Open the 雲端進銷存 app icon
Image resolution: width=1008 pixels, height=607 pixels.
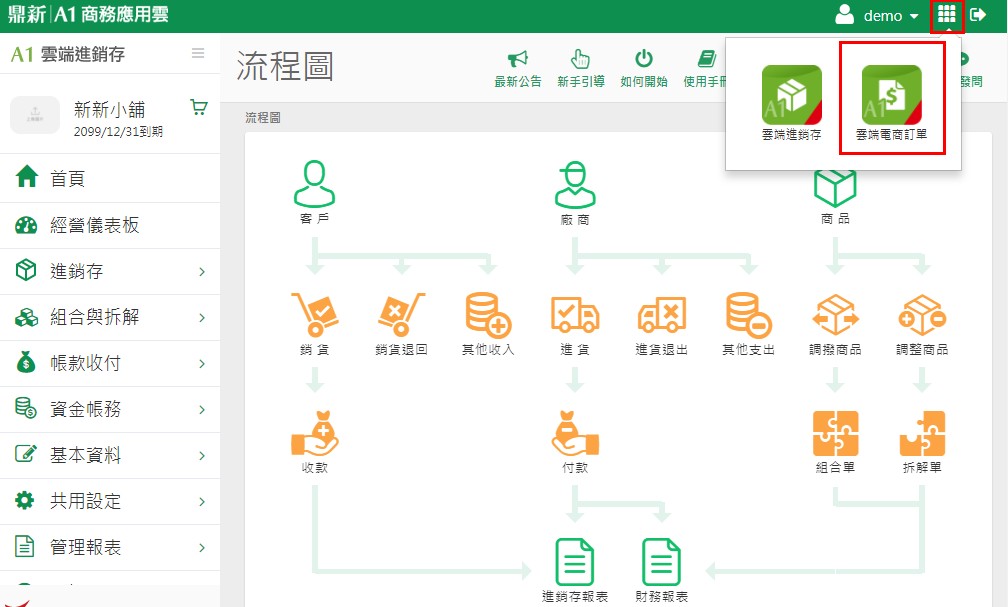pyautogui.click(x=791, y=95)
